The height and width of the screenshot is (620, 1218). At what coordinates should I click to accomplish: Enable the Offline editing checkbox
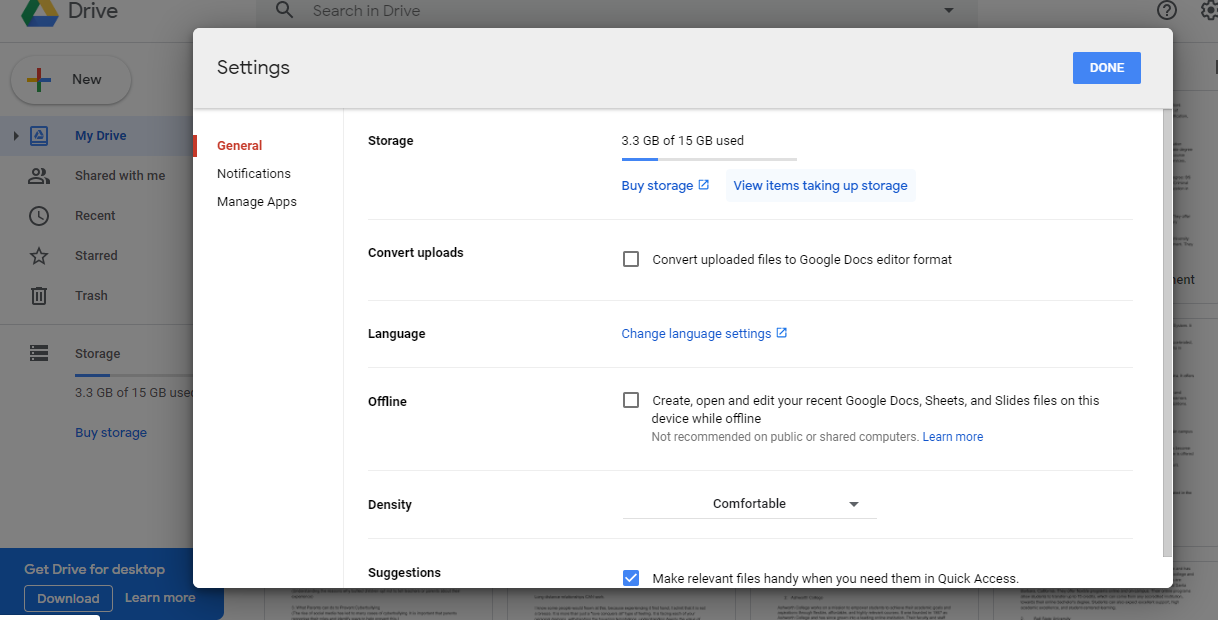click(x=631, y=400)
